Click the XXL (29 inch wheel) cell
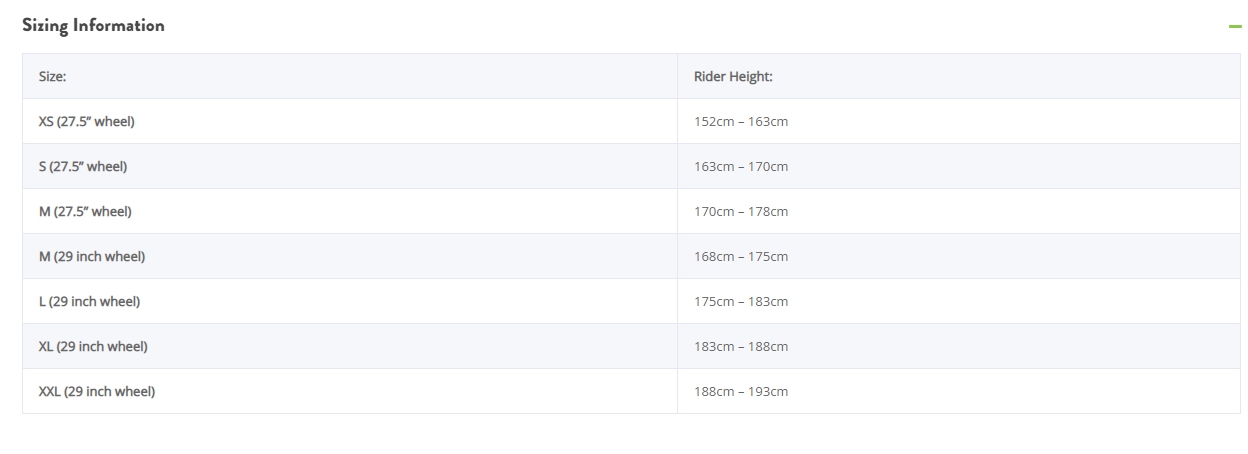The height and width of the screenshot is (454, 1248). point(350,391)
